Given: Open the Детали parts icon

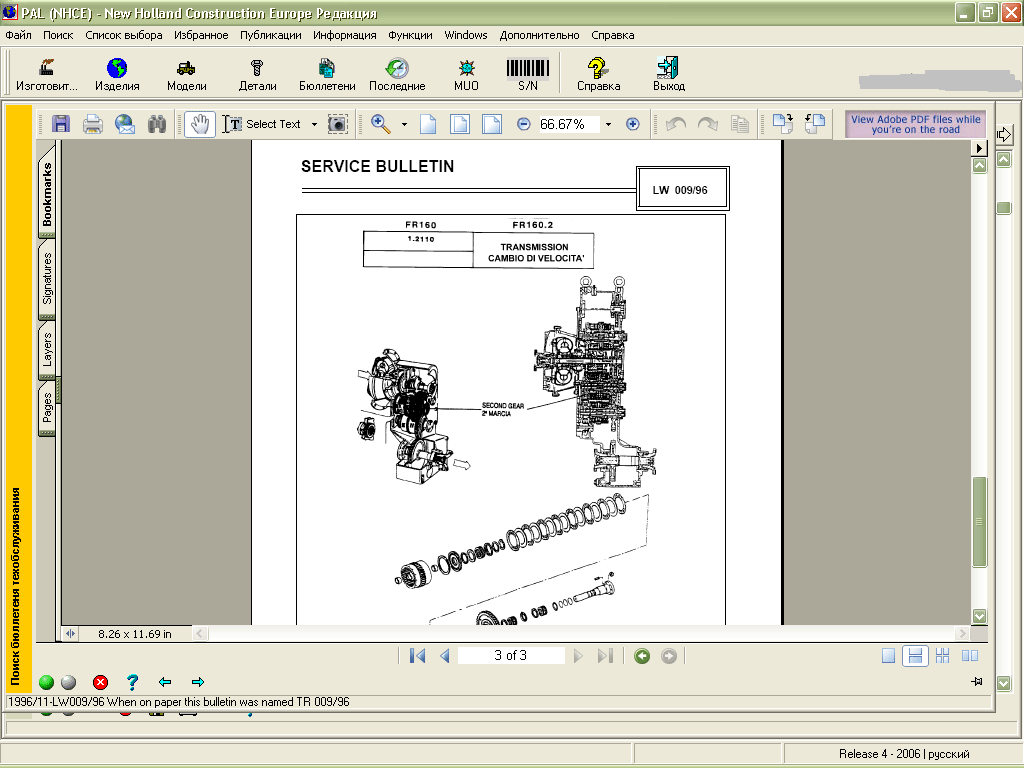Looking at the screenshot, I should 257,74.
